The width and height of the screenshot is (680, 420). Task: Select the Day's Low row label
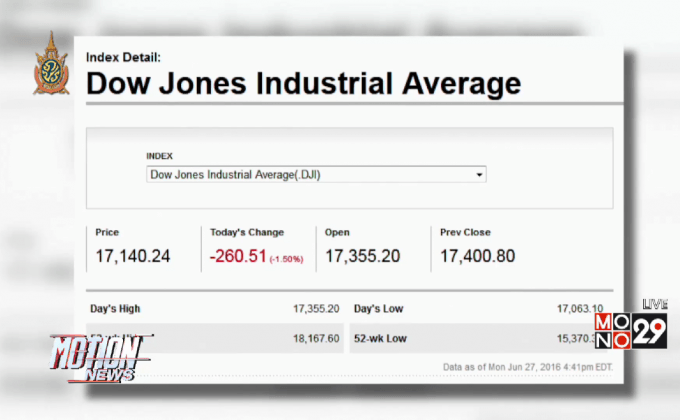coord(378,308)
